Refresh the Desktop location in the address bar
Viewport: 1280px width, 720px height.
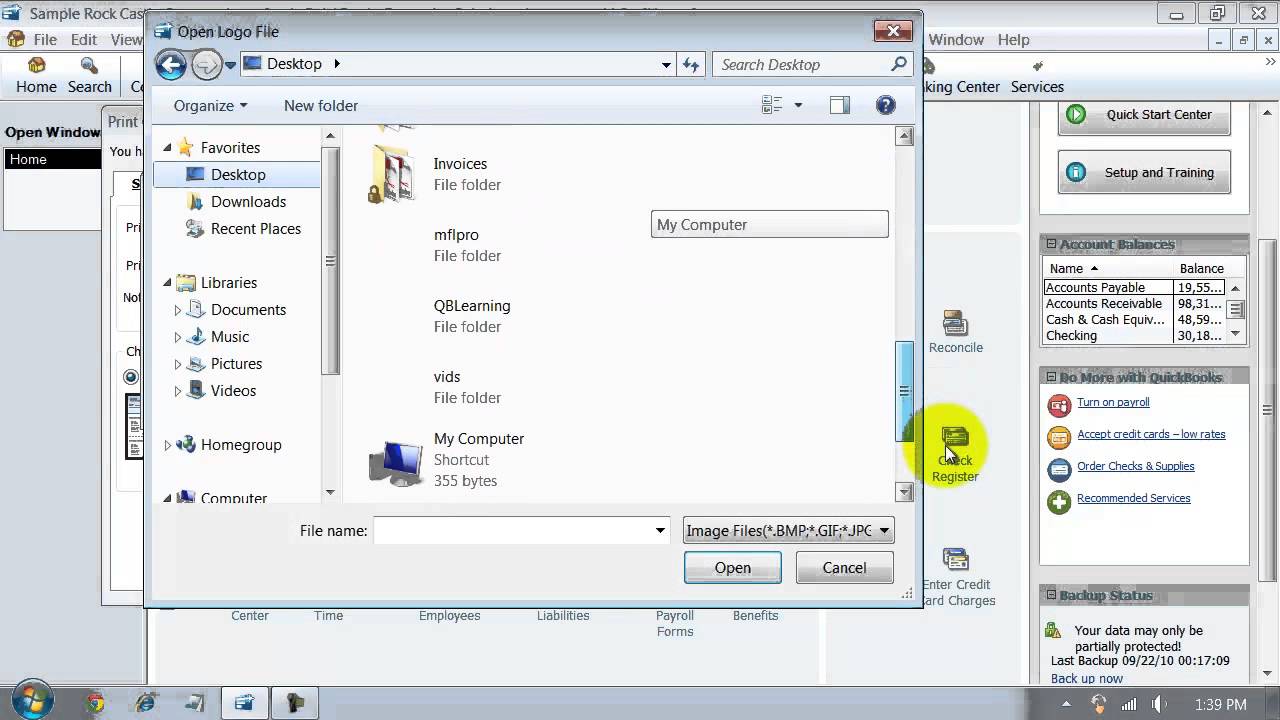click(x=691, y=65)
